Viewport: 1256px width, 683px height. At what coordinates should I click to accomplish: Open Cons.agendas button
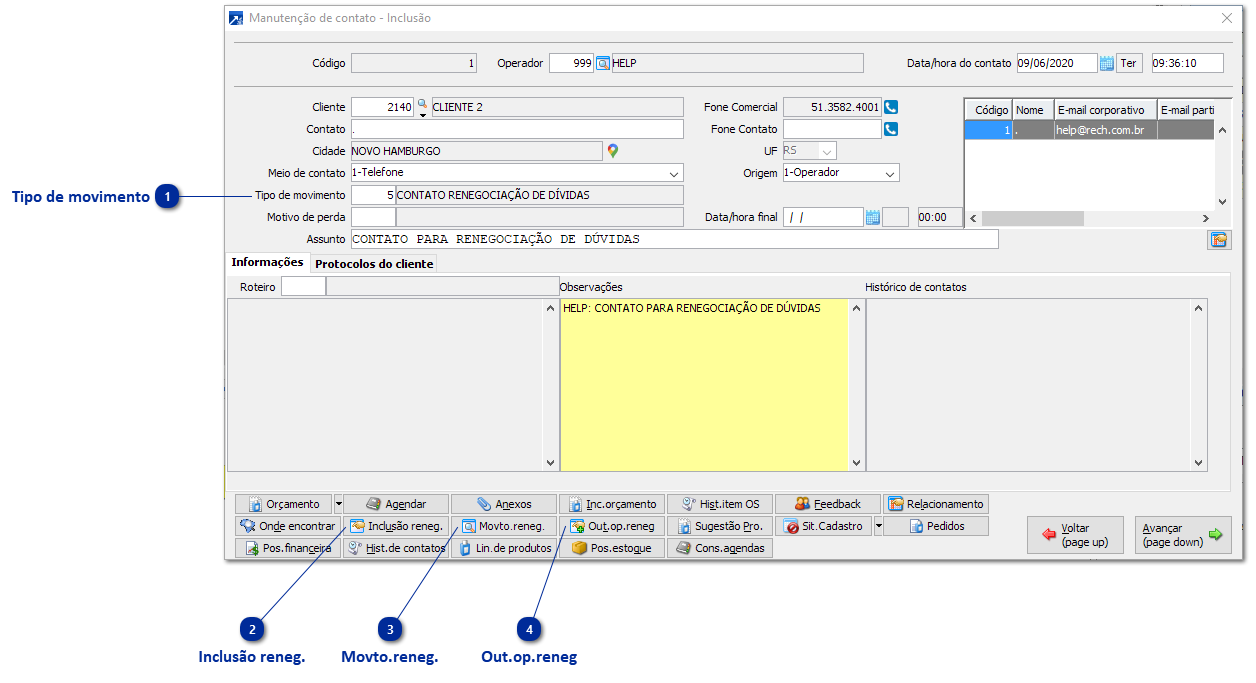point(720,548)
